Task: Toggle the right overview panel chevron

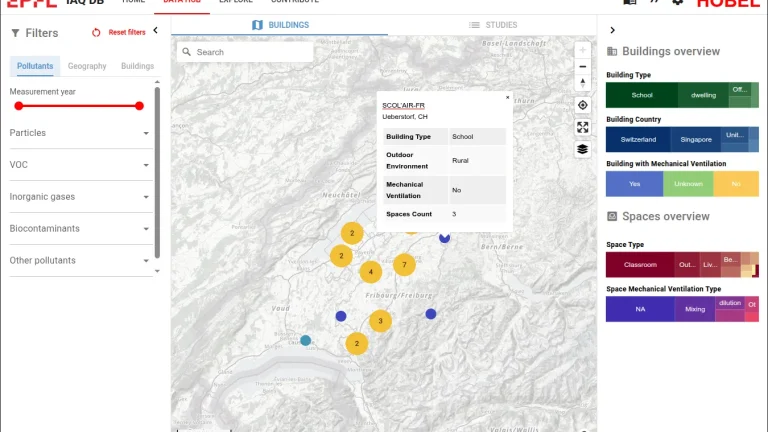Action: tap(612, 31)
